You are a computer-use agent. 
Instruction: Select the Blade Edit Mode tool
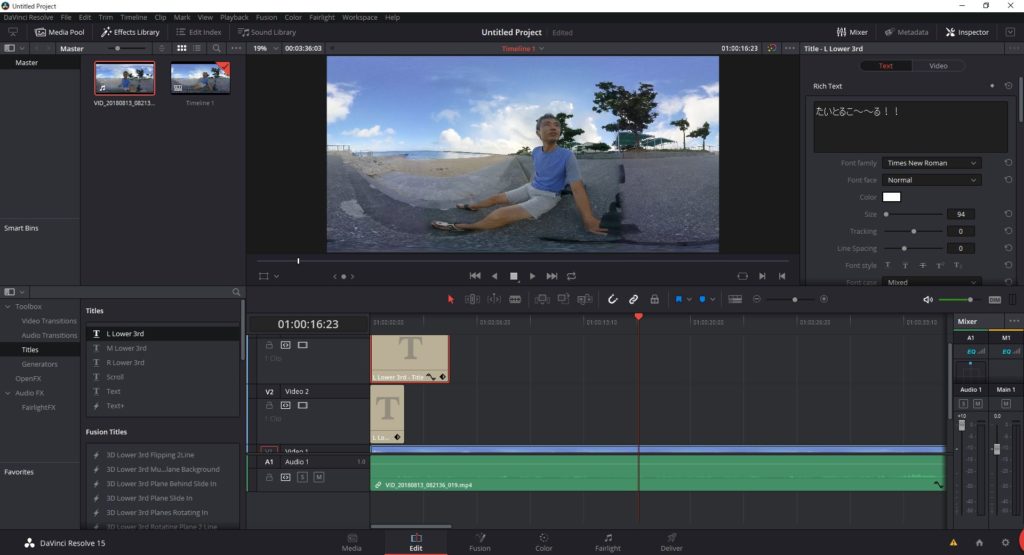click(x=515, y=299)
